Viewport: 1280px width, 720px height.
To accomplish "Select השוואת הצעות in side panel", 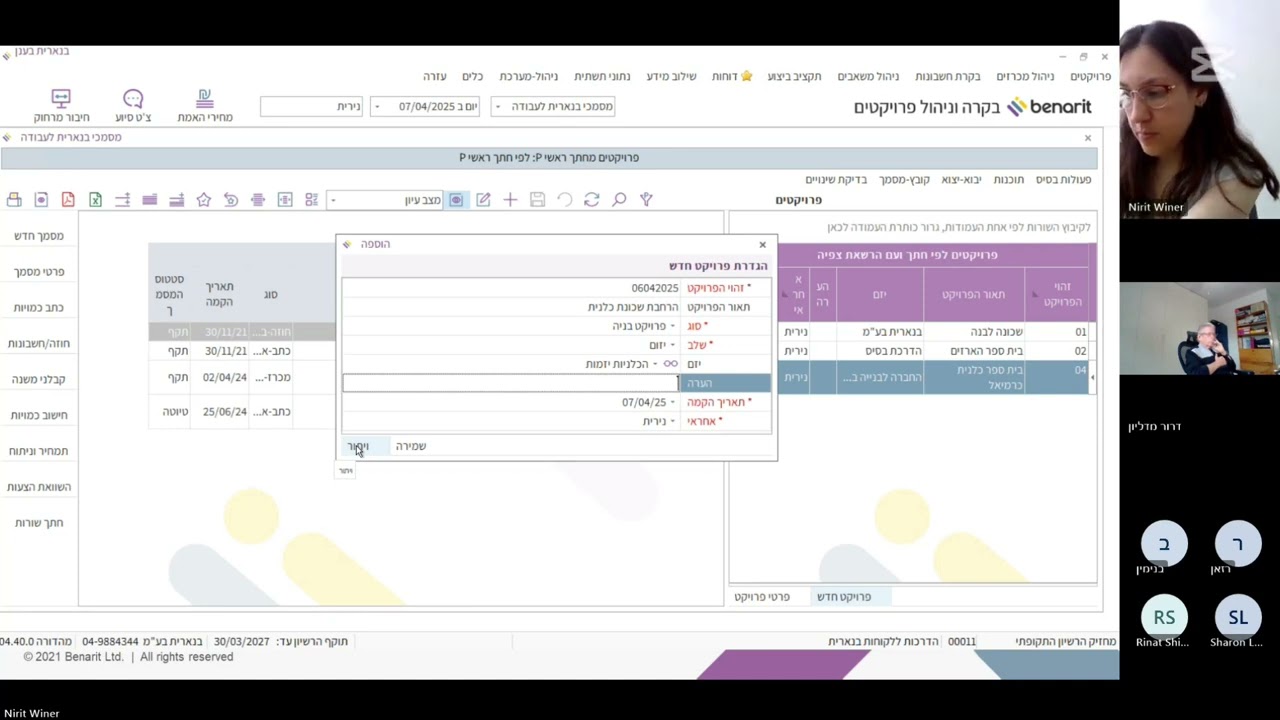I will (x=39, y=487).
